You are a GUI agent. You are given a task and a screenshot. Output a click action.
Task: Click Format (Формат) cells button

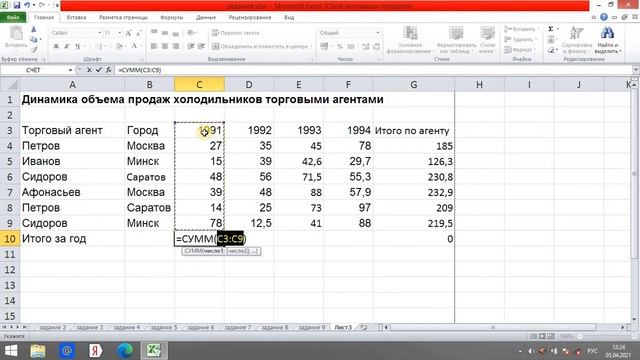click(520, 50)
